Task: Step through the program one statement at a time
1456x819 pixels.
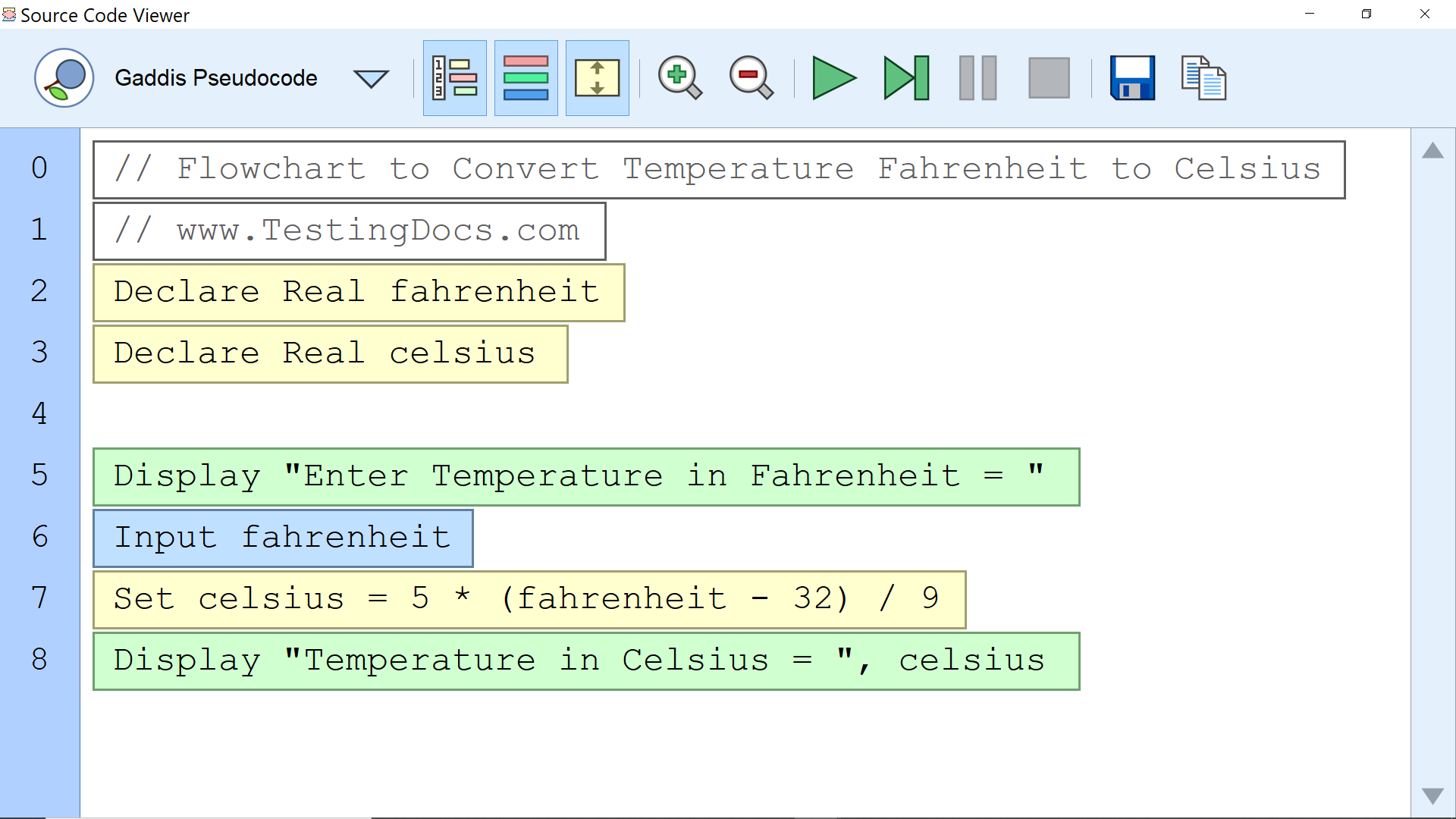Action: (906, 78)
